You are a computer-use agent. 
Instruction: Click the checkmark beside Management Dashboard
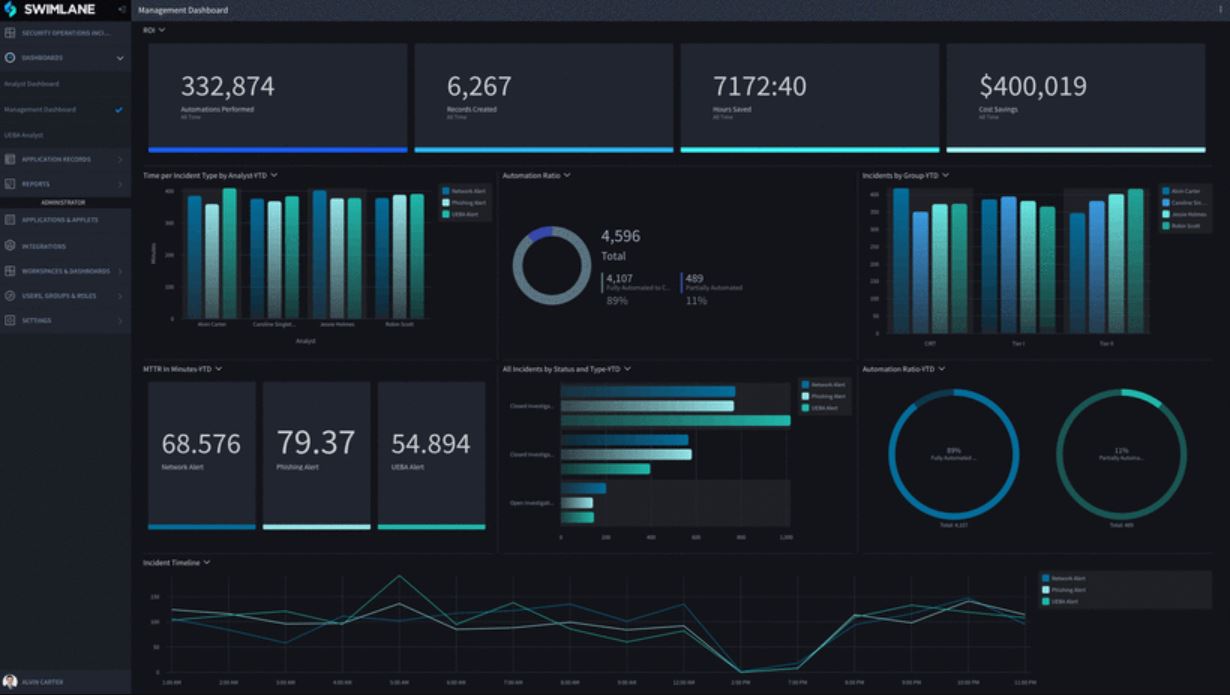(x=119, y=110)
